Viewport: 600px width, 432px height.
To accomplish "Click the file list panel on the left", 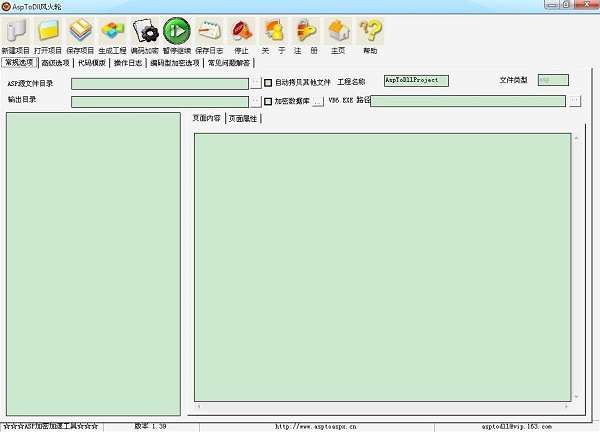I will tap(93, 264).
